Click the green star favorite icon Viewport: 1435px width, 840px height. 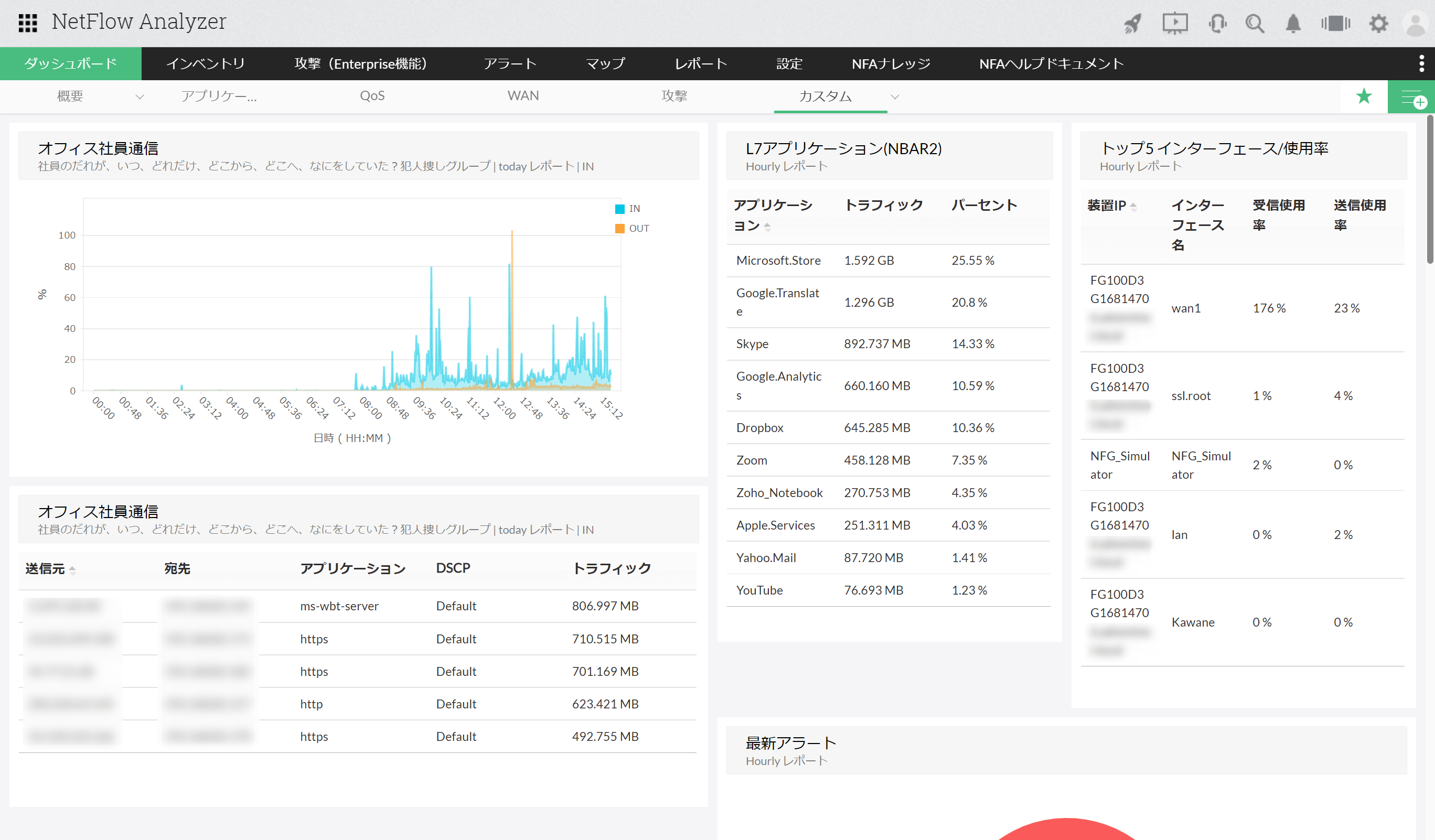coord(1364,96)
